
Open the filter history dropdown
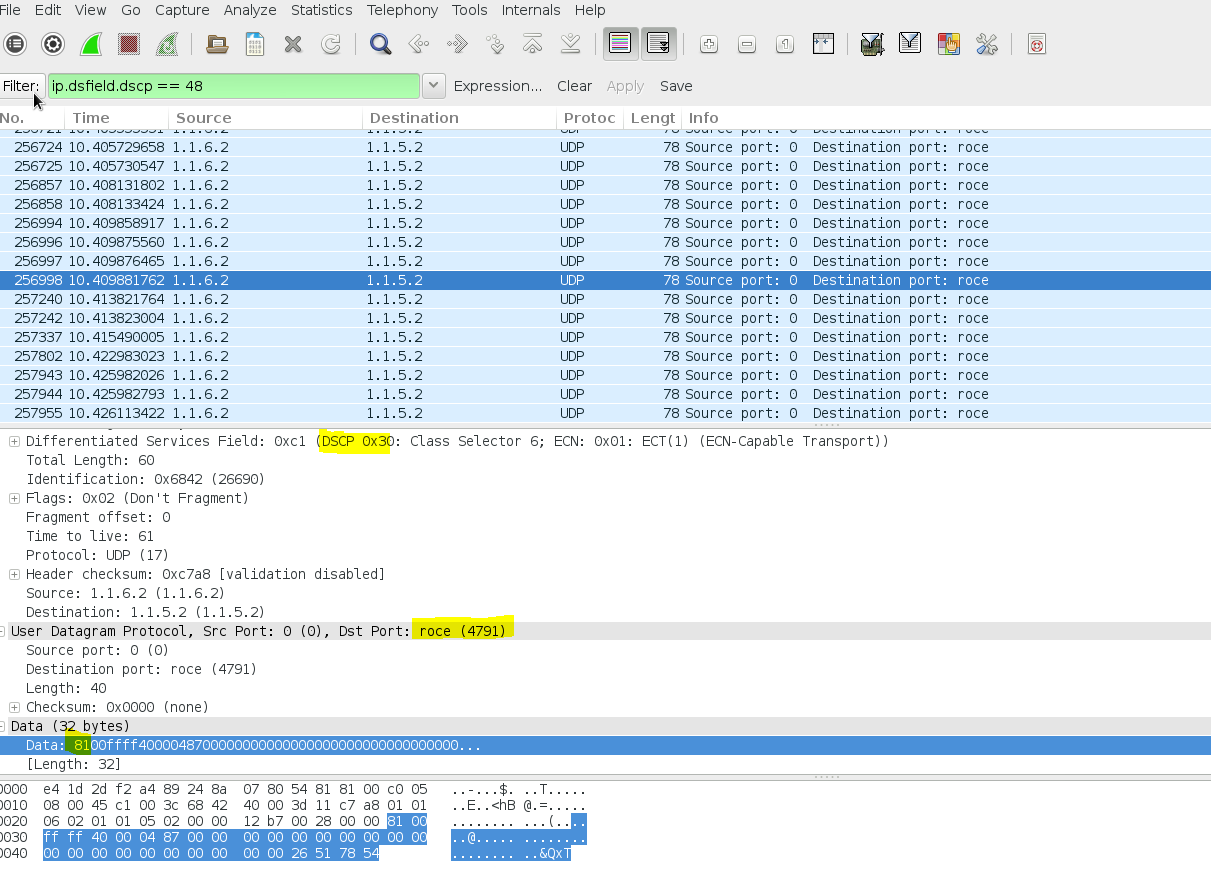coord(433,85)
